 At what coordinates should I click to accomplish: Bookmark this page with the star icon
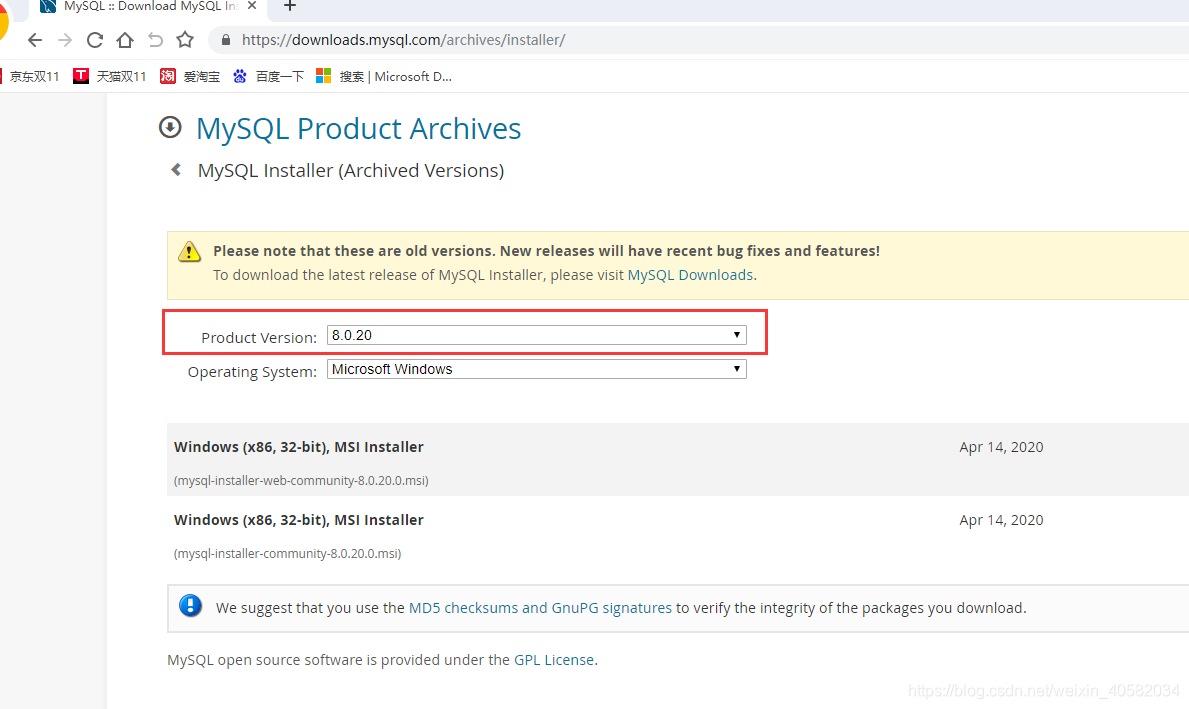click(x=185, y=40)
